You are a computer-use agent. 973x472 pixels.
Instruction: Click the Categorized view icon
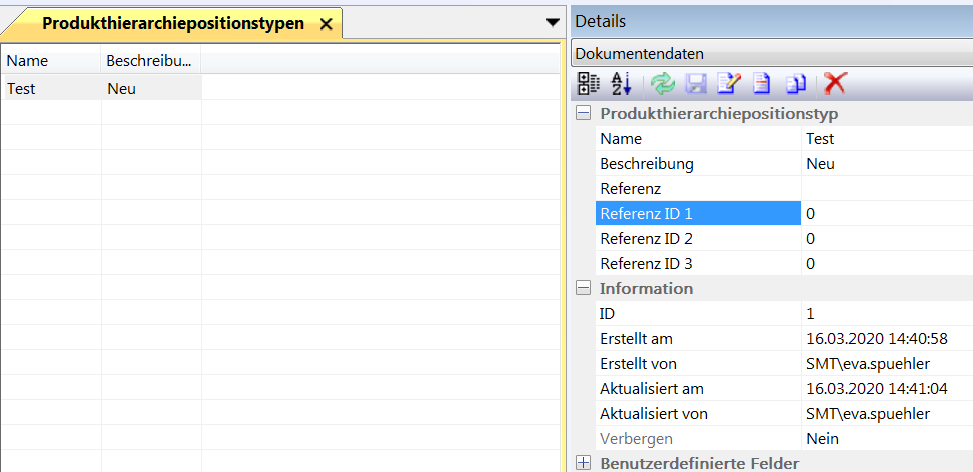[590, 84]
